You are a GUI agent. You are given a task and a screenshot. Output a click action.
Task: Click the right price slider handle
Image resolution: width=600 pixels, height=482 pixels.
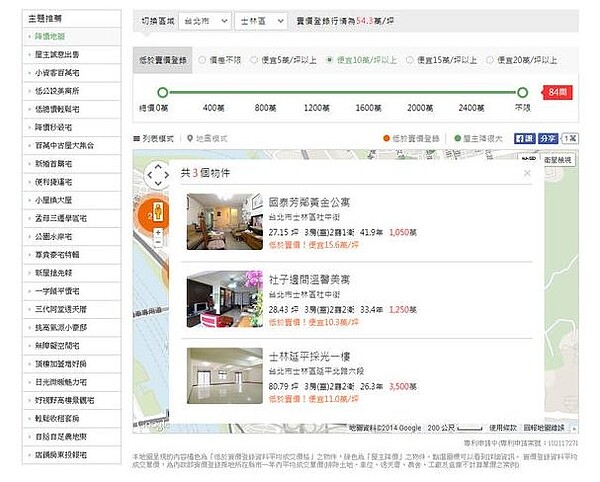click(523, 92)
